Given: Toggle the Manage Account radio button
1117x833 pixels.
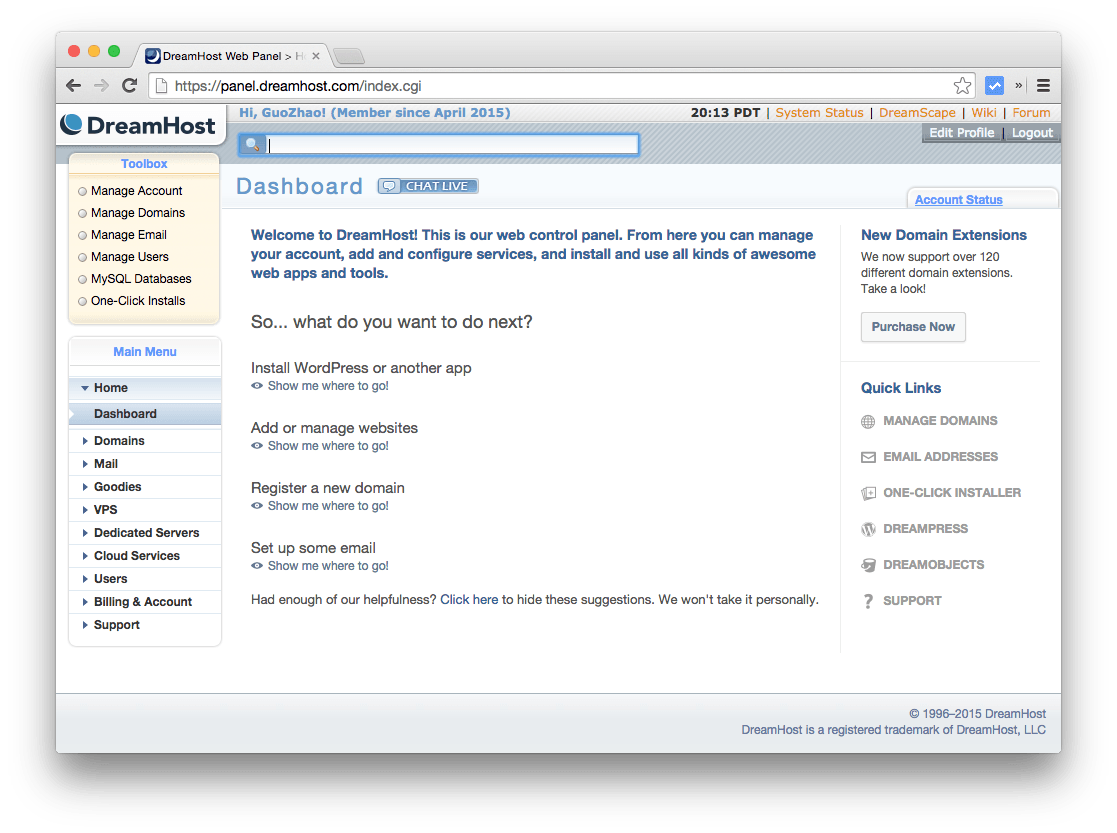Looking at the screenshot, I should 81,190.
